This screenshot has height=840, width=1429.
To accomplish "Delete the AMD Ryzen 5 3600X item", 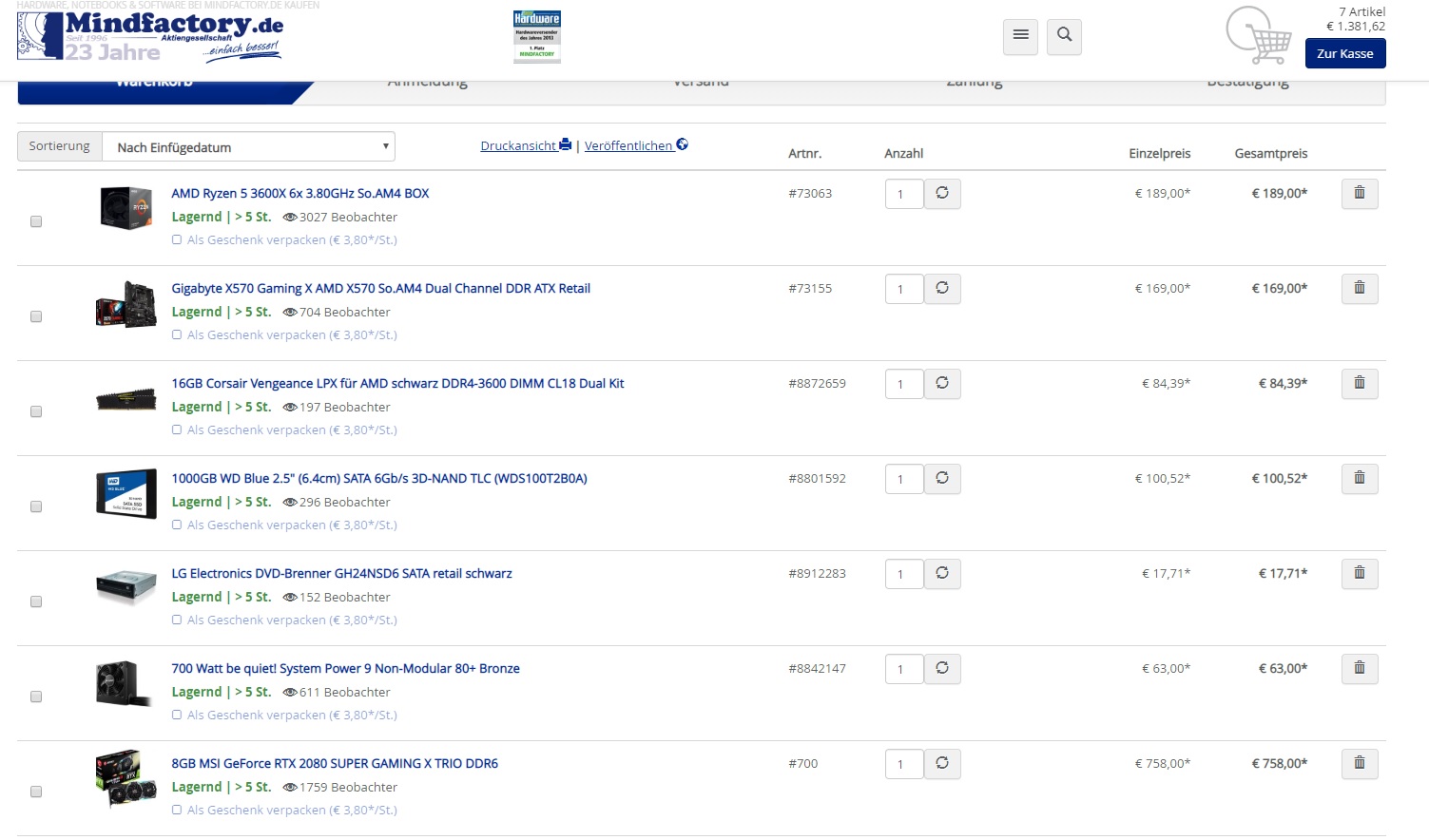I will point(1360,194).
